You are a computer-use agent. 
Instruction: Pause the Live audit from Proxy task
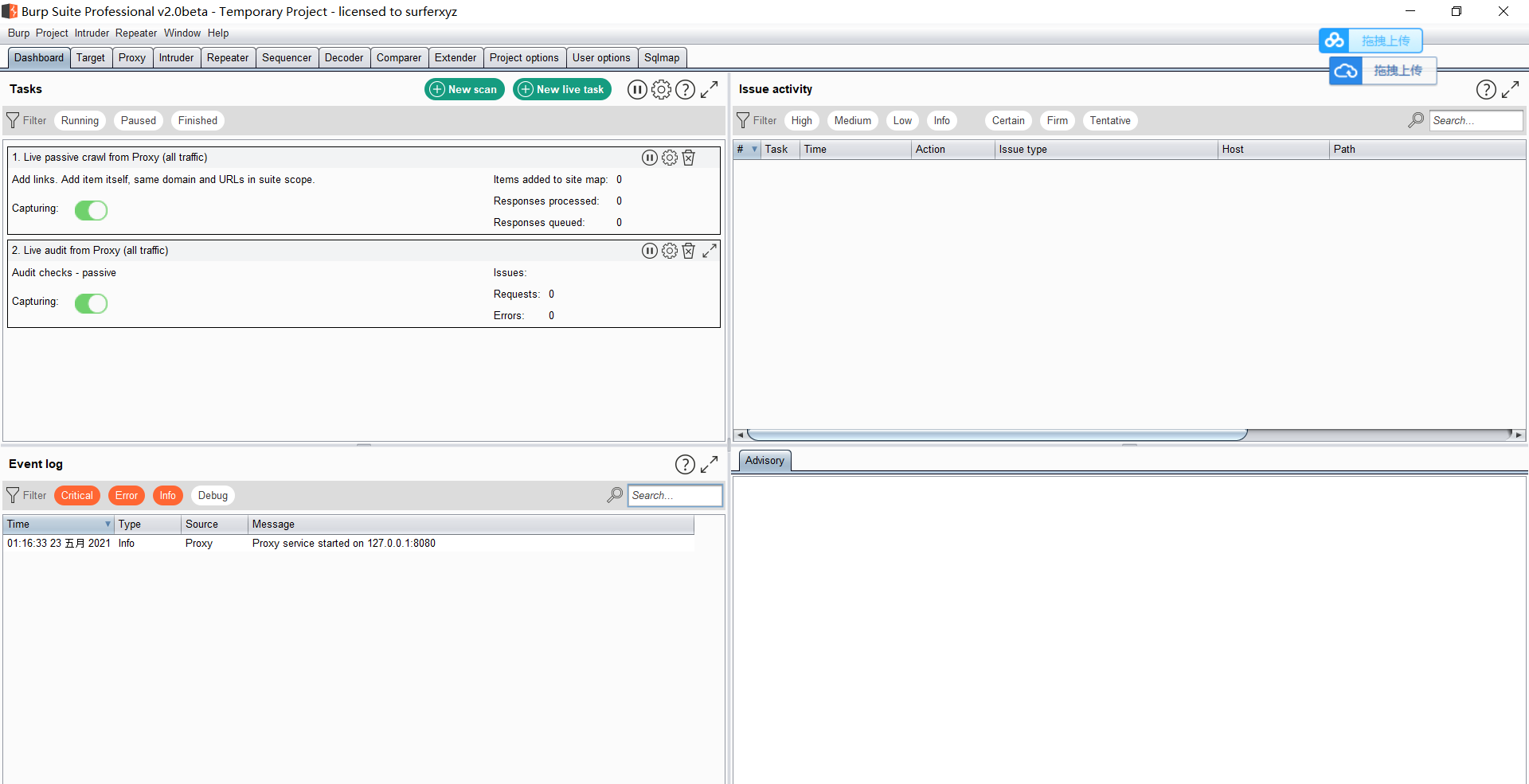[x=650, y=251]
